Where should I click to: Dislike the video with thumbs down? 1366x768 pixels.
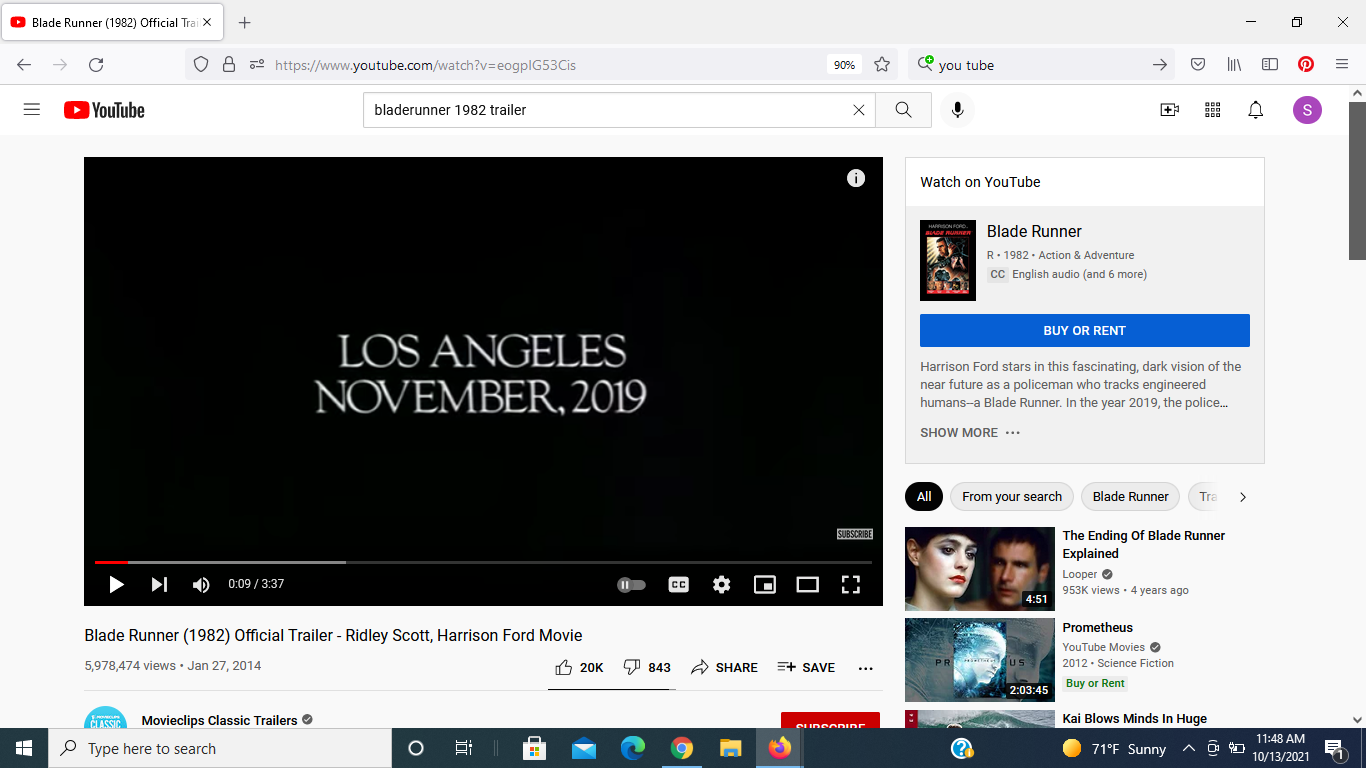pos(647,667)
